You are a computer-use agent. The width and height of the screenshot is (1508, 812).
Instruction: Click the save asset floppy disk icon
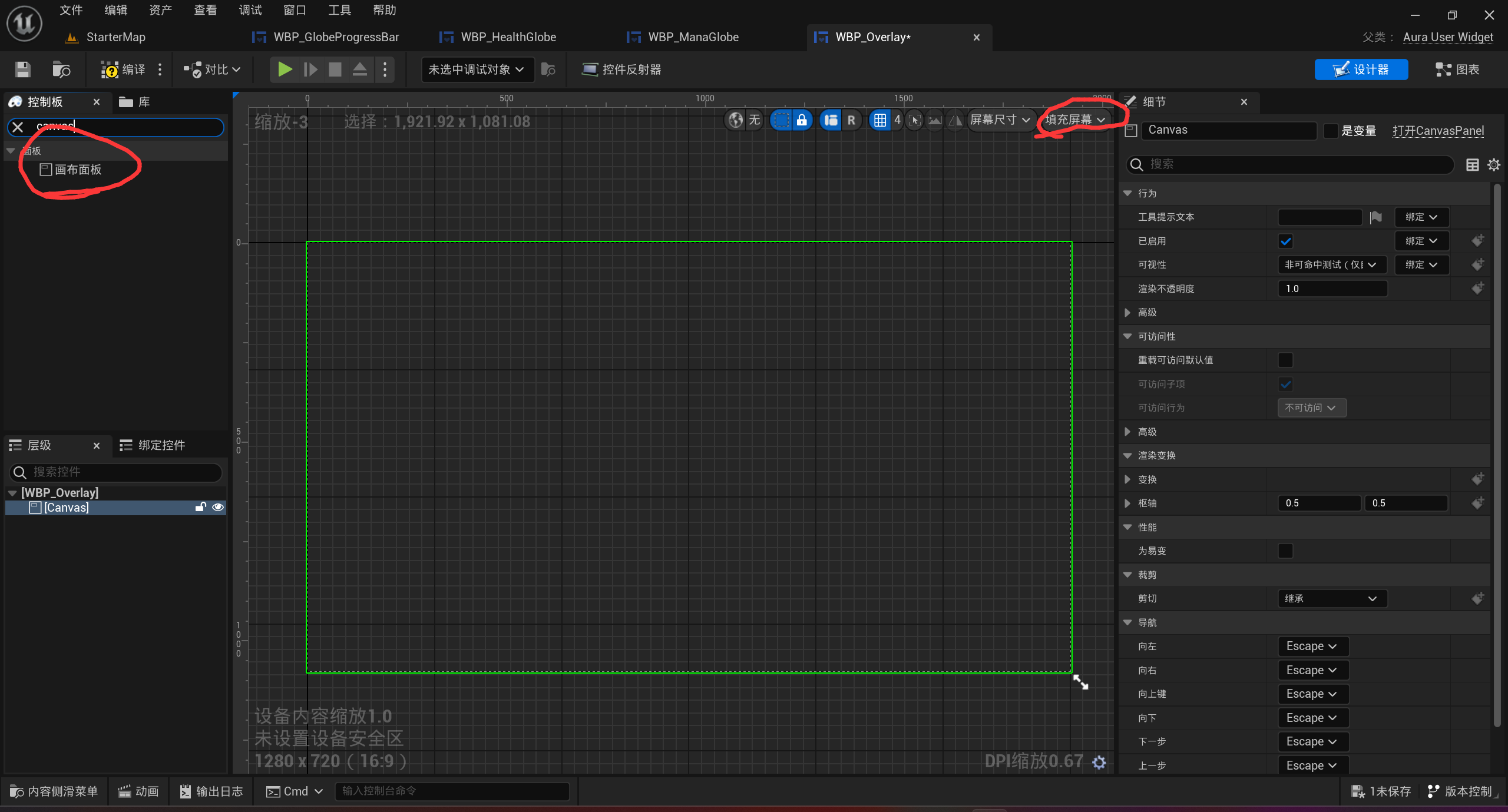23,69
